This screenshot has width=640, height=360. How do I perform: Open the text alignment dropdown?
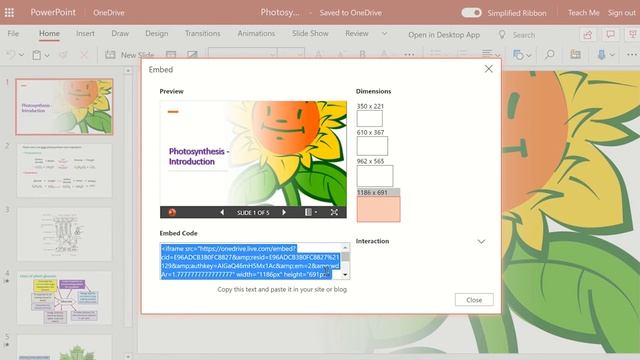click(x=491, y=54)
